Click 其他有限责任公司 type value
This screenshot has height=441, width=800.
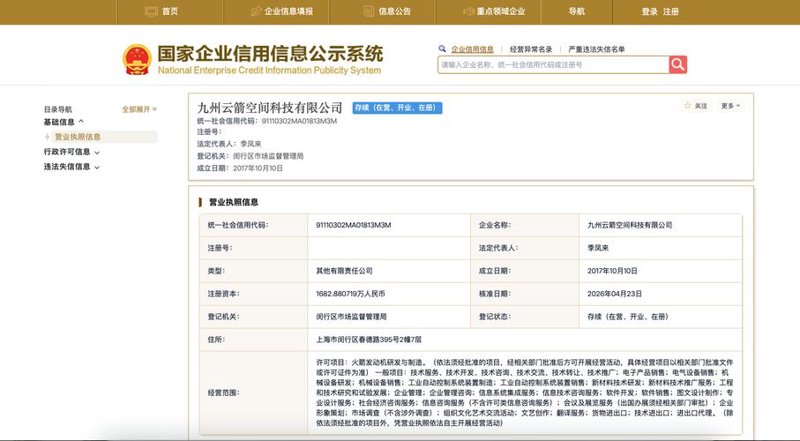tap(344, 271)
